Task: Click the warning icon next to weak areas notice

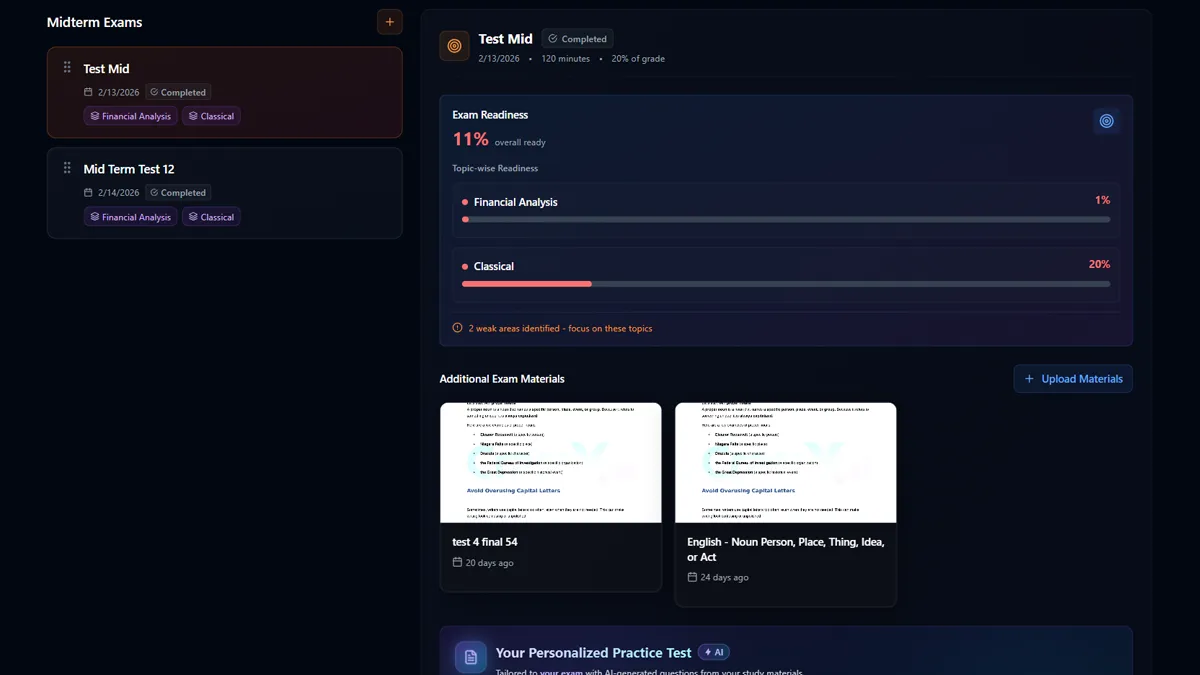Action: coord(458,328)
